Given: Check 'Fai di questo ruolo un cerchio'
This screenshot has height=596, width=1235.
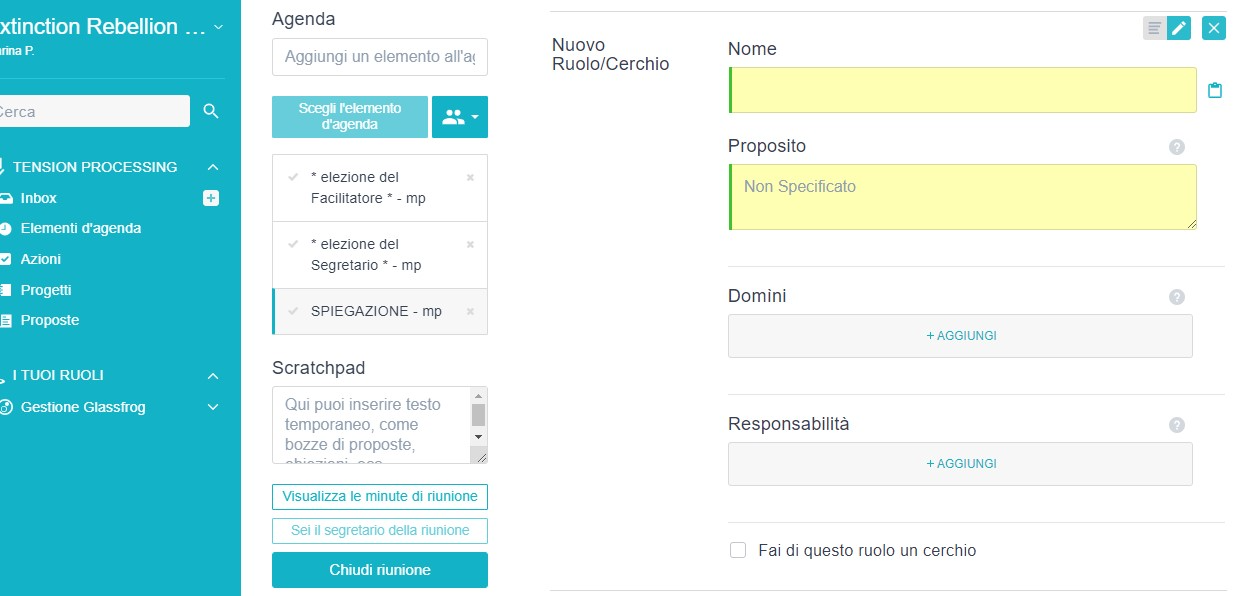Looking at the screenshot, I should point(738,550).
